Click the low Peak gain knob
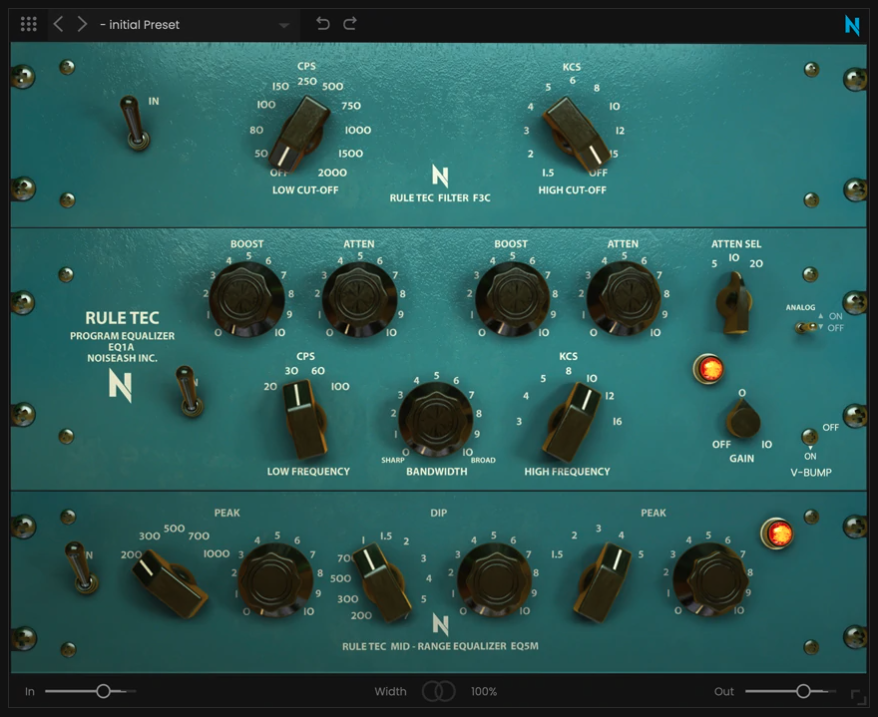Image resolution: width=878 pixels, height=717 pixels. [275, 579]
